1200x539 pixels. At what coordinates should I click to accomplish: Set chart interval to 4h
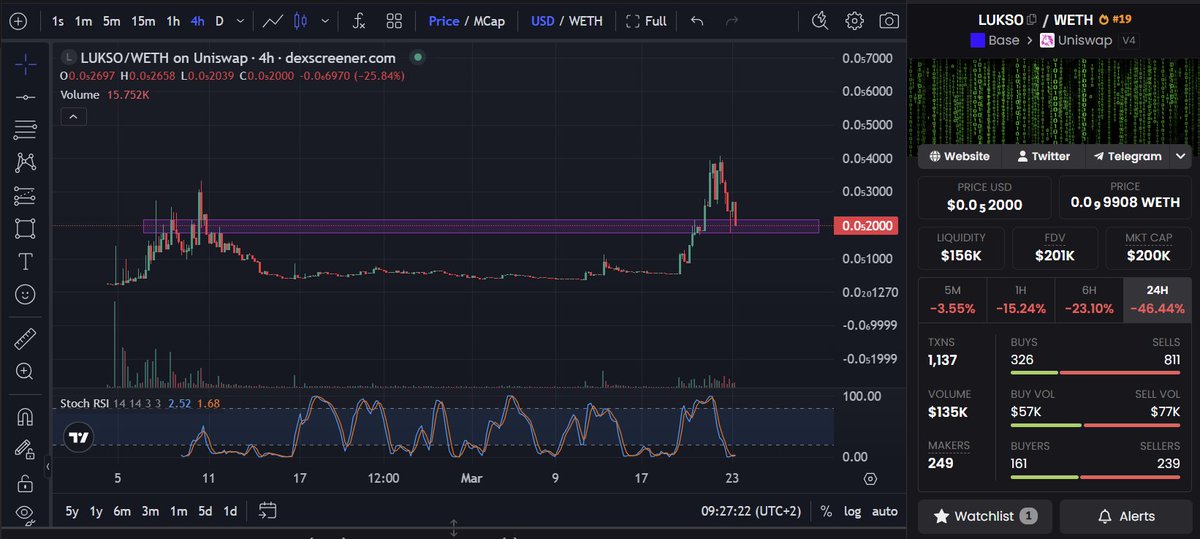[x=198, y=20]
